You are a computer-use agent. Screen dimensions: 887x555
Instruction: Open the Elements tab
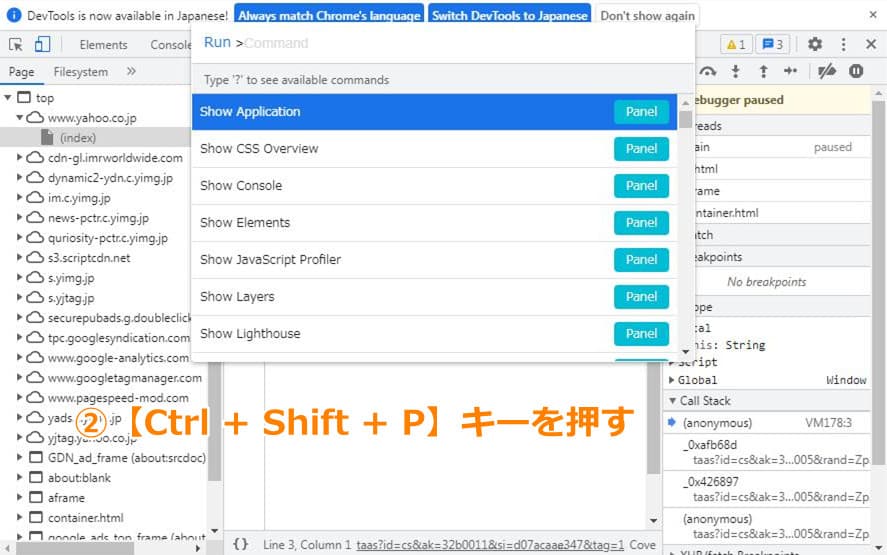tap(104, 45)
